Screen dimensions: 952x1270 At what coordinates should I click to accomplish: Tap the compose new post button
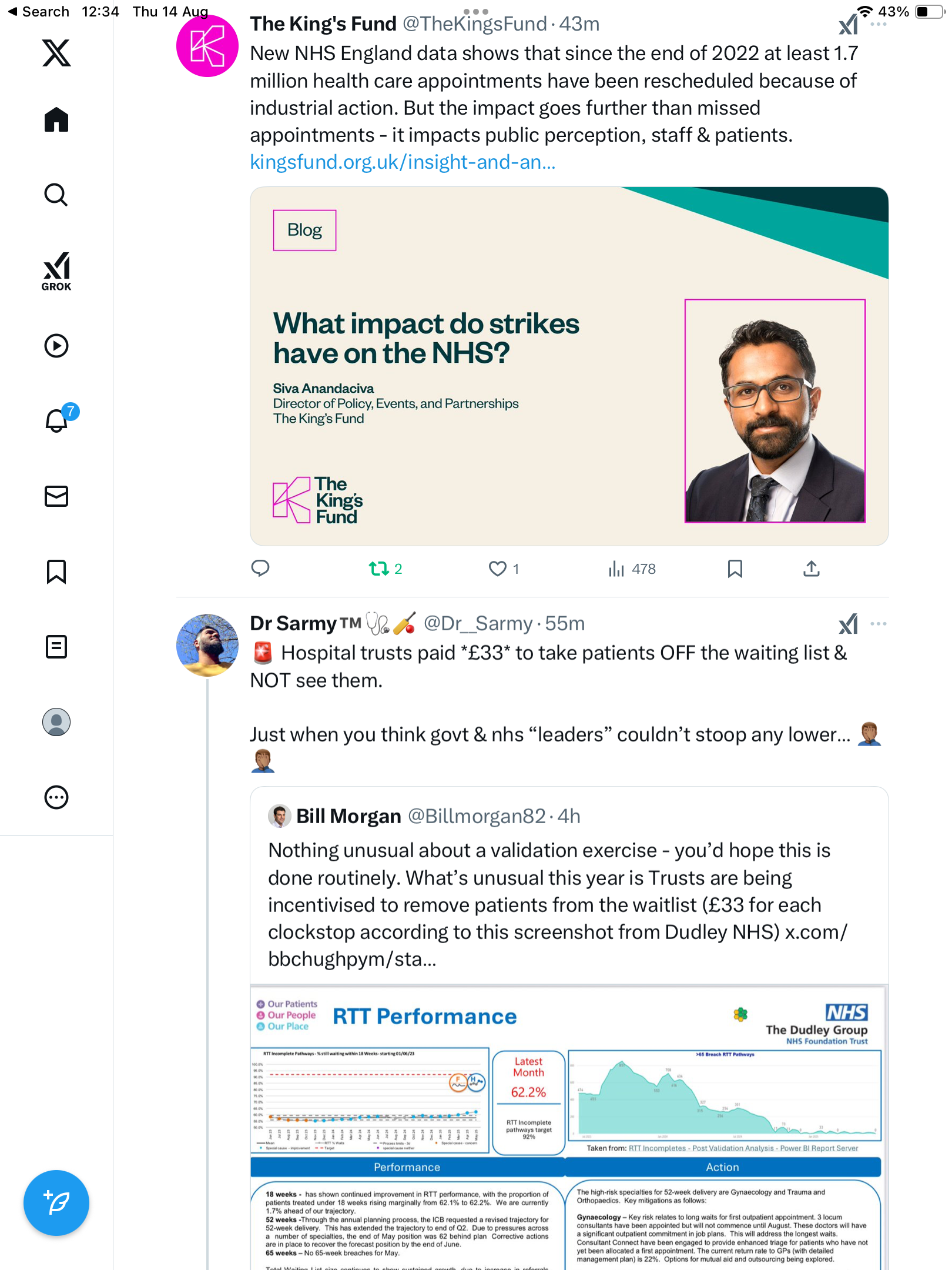coord(56,1203)
